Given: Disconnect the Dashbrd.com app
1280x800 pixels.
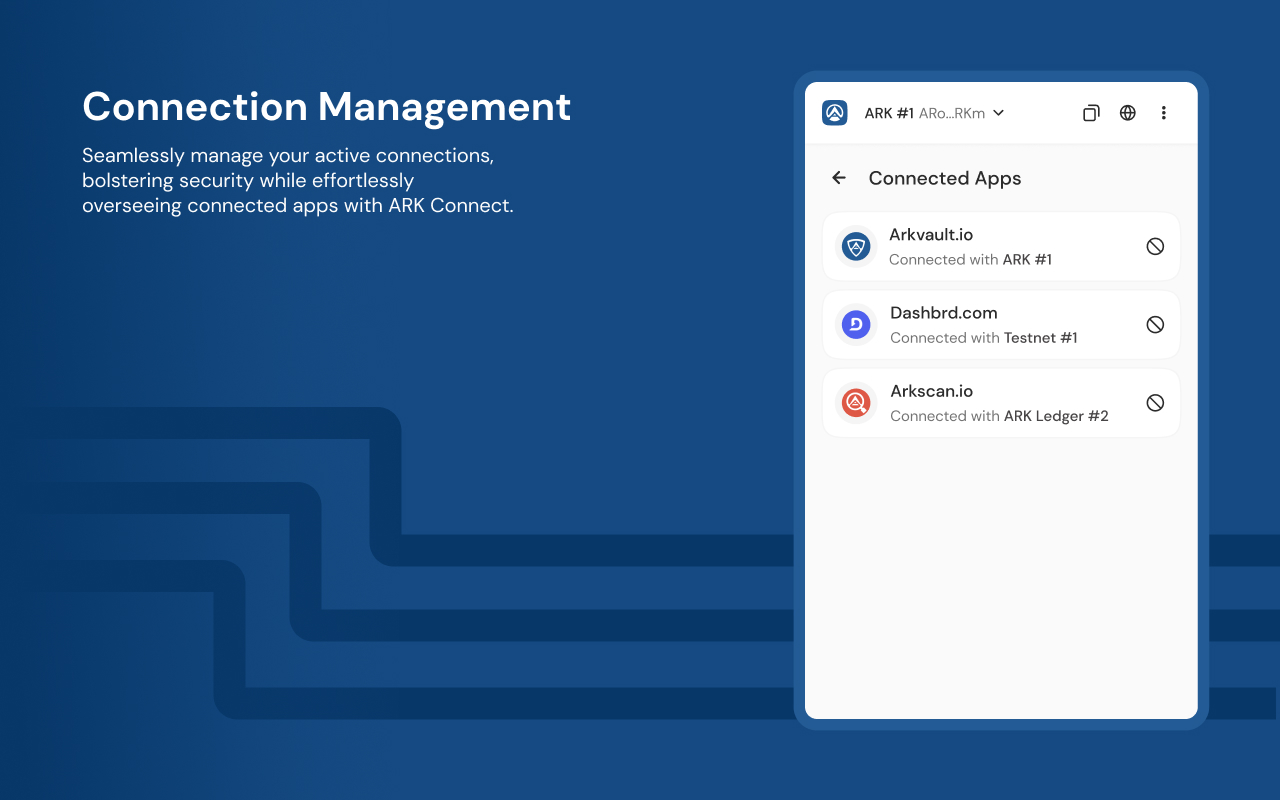Looking at the screenshot, I should point(1155,324).
